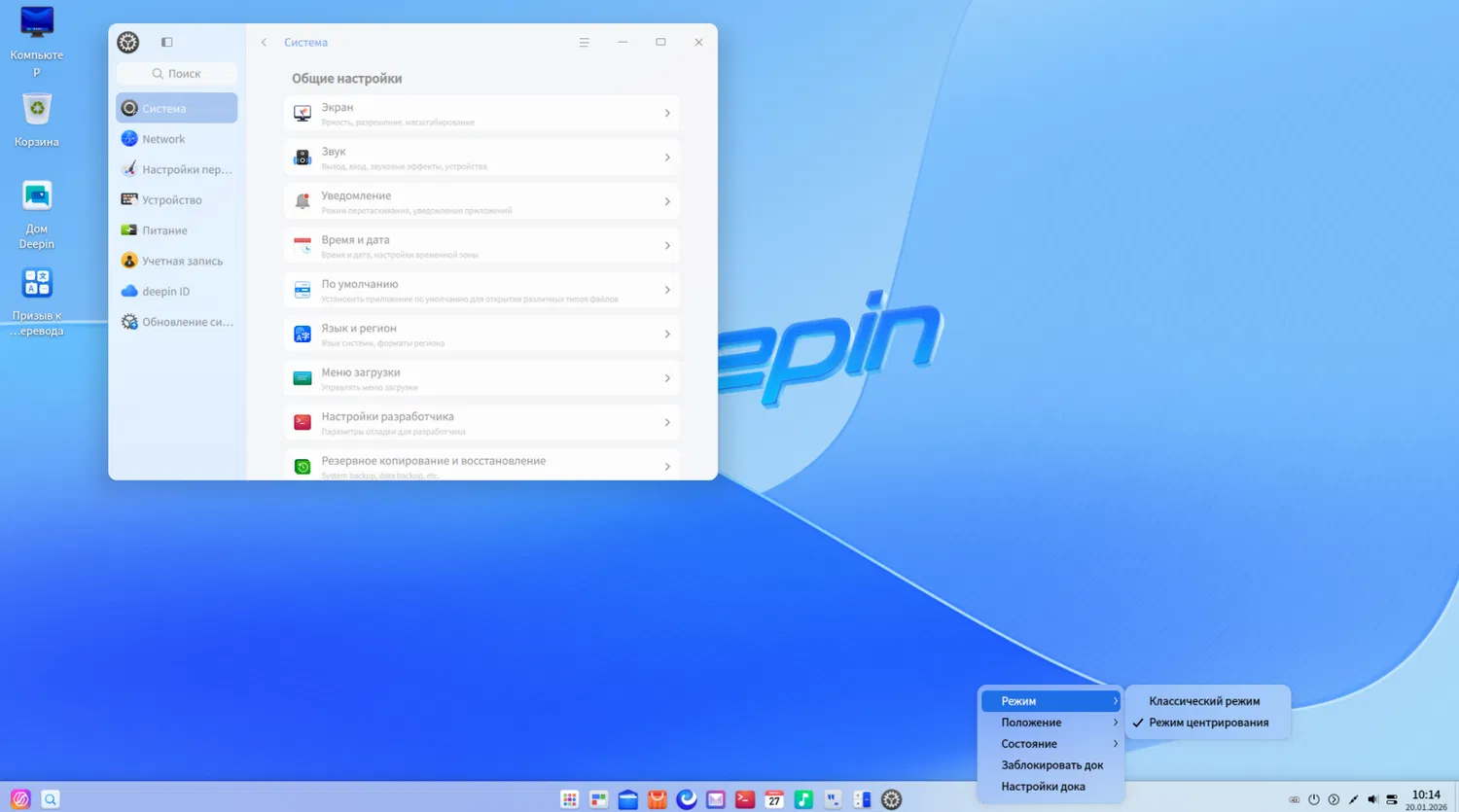
Task: Open Настройки пер… in the Settings sidebar
Action: (x=176, y=169)
